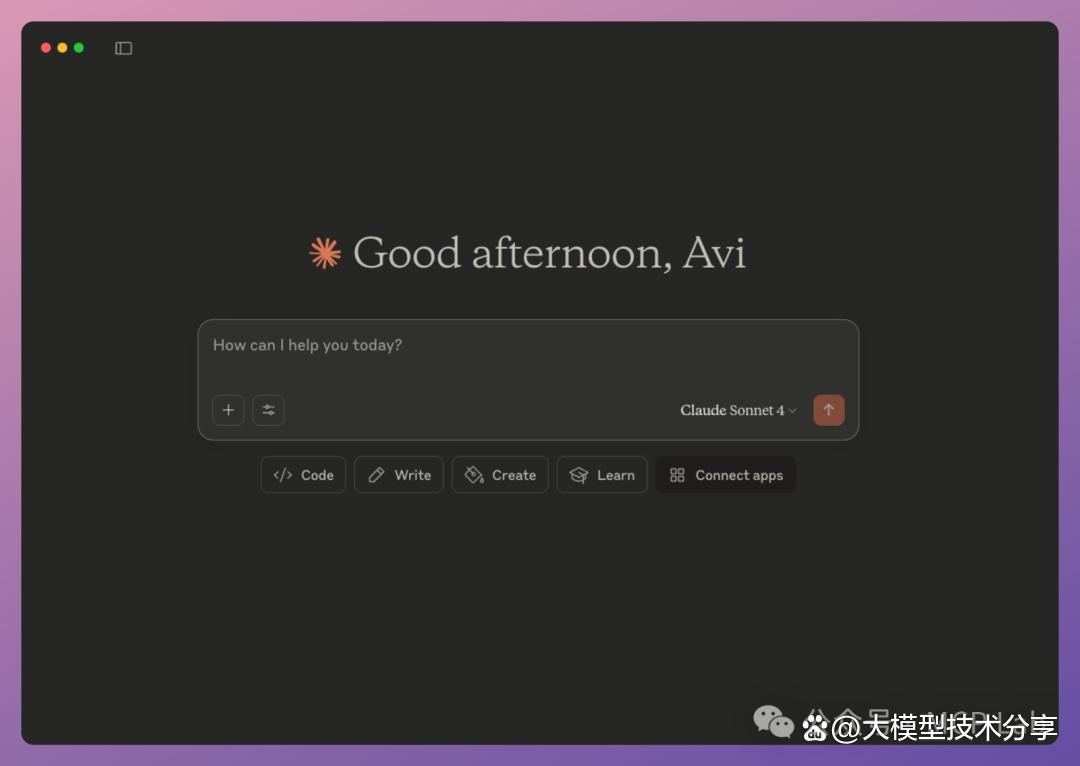Maximize the window with the green button

tap(79, 48)
